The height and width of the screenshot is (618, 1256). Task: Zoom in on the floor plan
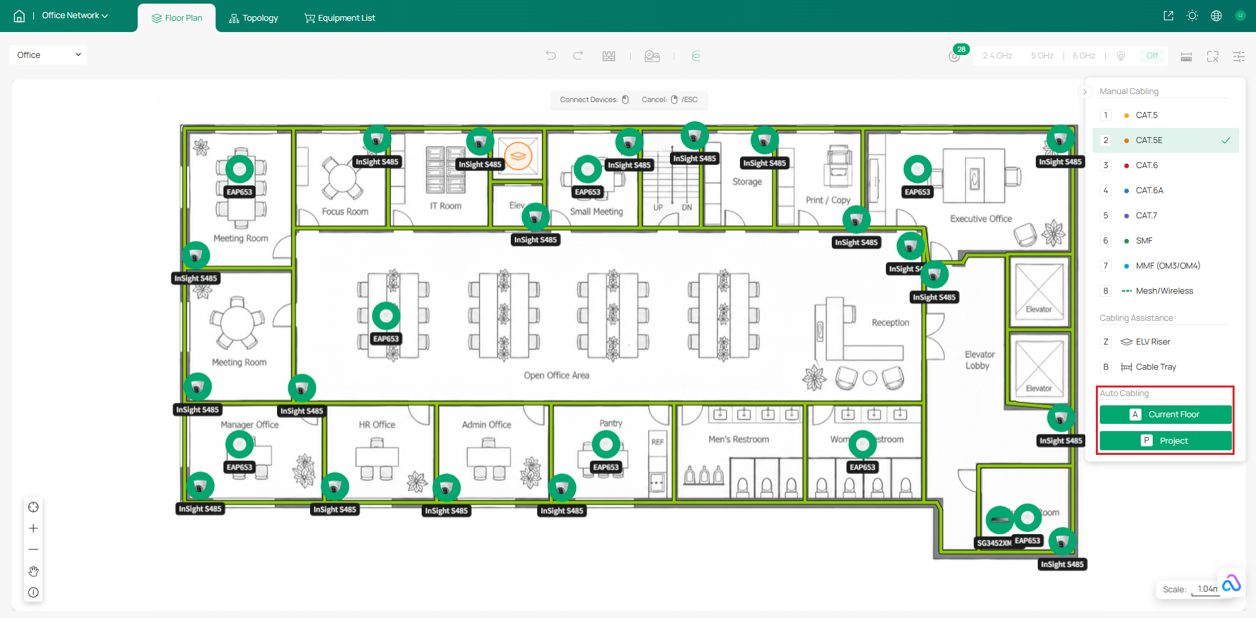click(33, 528)
